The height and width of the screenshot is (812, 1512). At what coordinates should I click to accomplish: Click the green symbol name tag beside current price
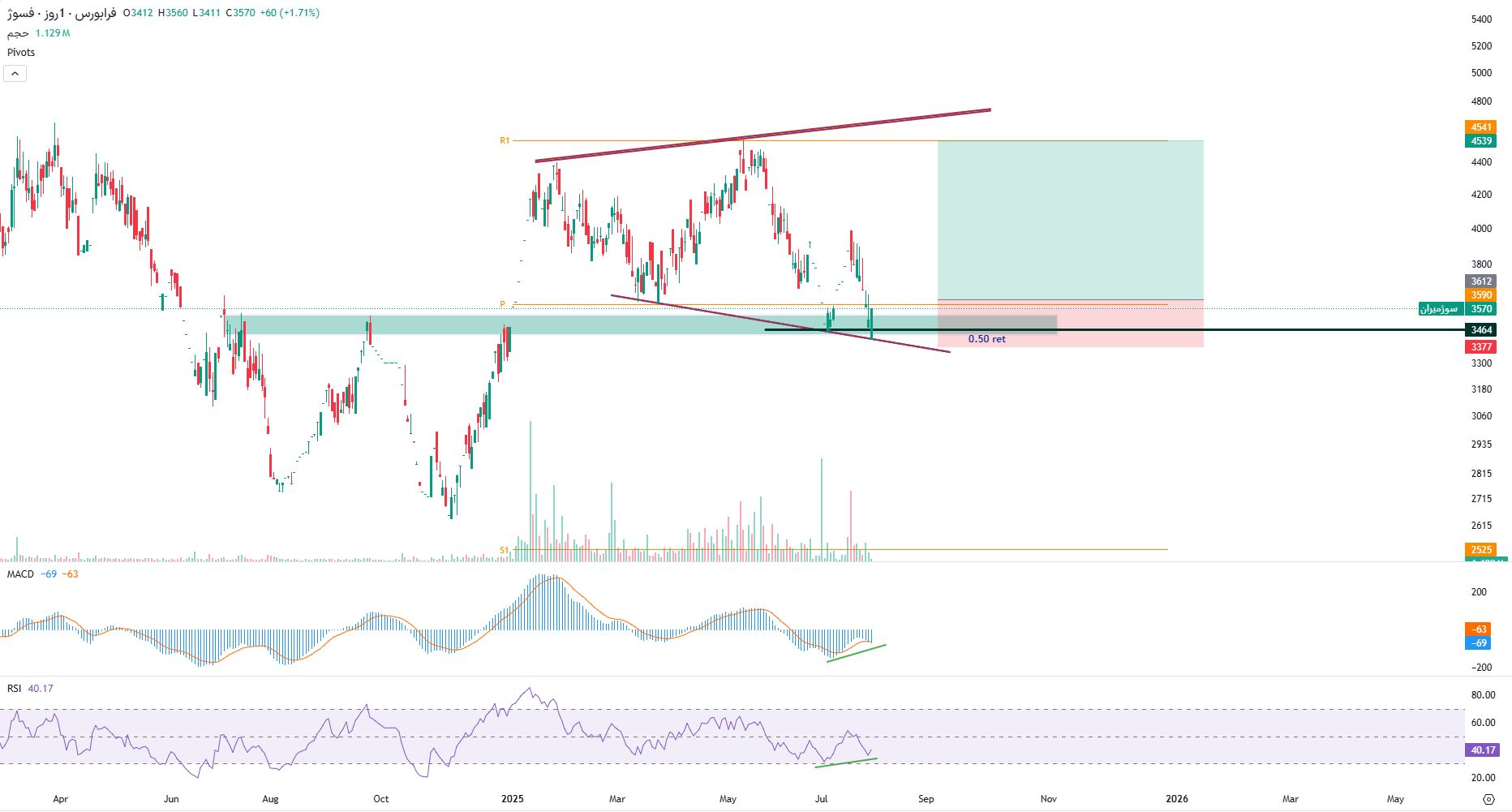click(x=1439, y=309)
